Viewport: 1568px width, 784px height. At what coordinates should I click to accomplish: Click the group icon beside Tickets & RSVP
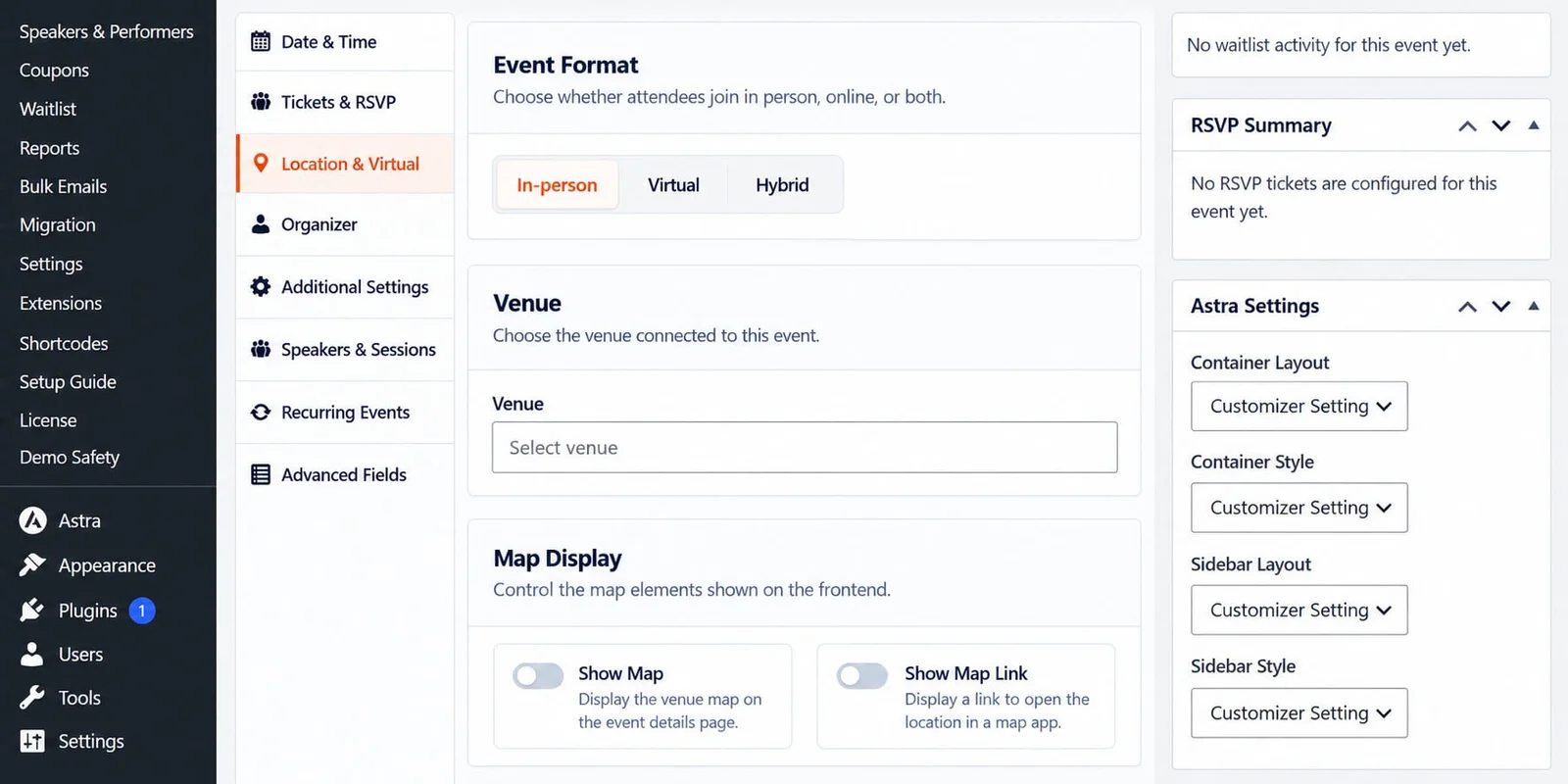click(261, 102)
